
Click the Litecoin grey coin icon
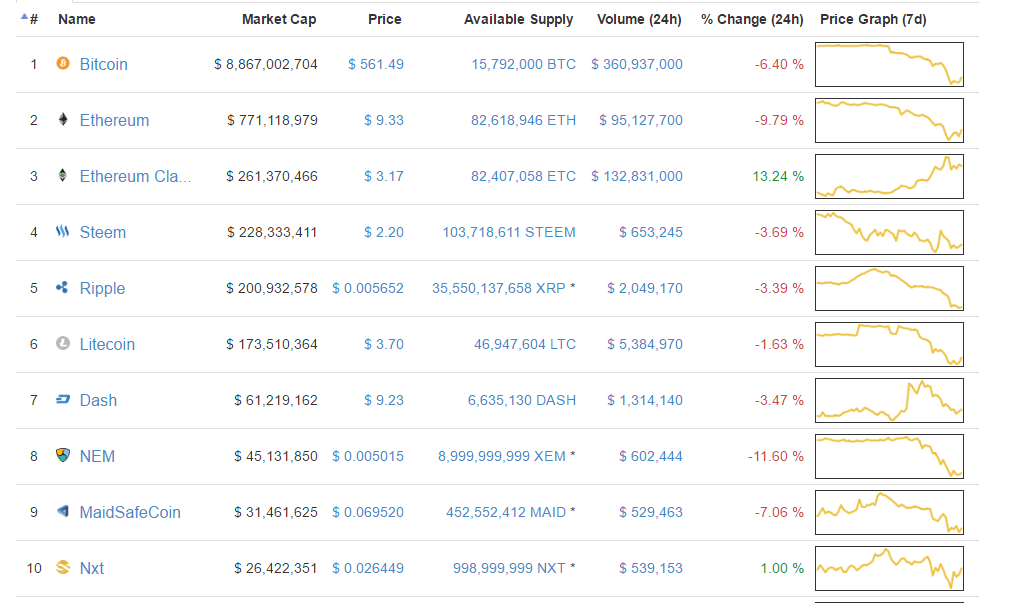click(63, 343)
